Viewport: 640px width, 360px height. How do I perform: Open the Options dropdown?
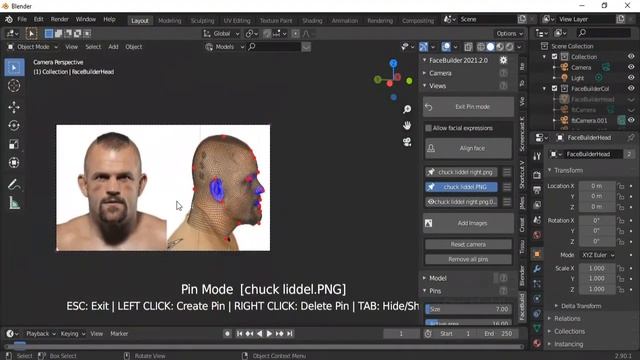coord(509,34)
